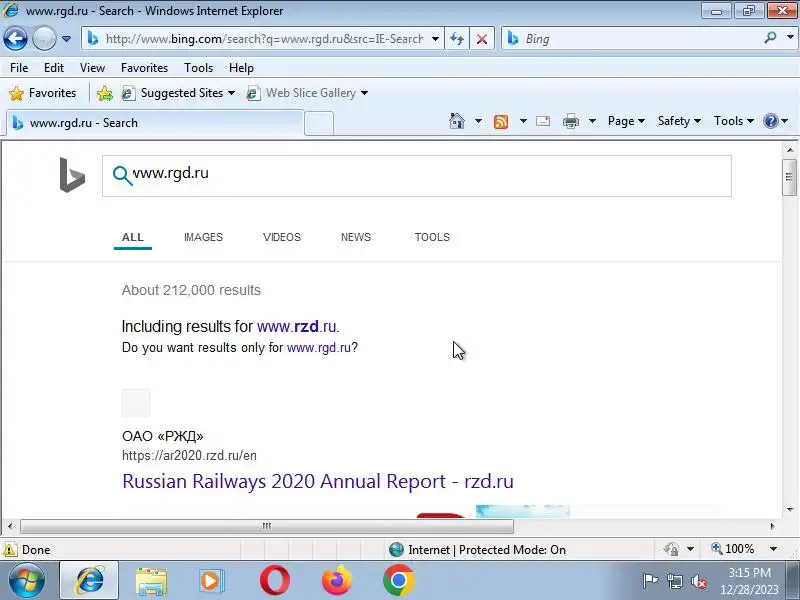Expand the address bar history dropdown

[x=435, y=39]
